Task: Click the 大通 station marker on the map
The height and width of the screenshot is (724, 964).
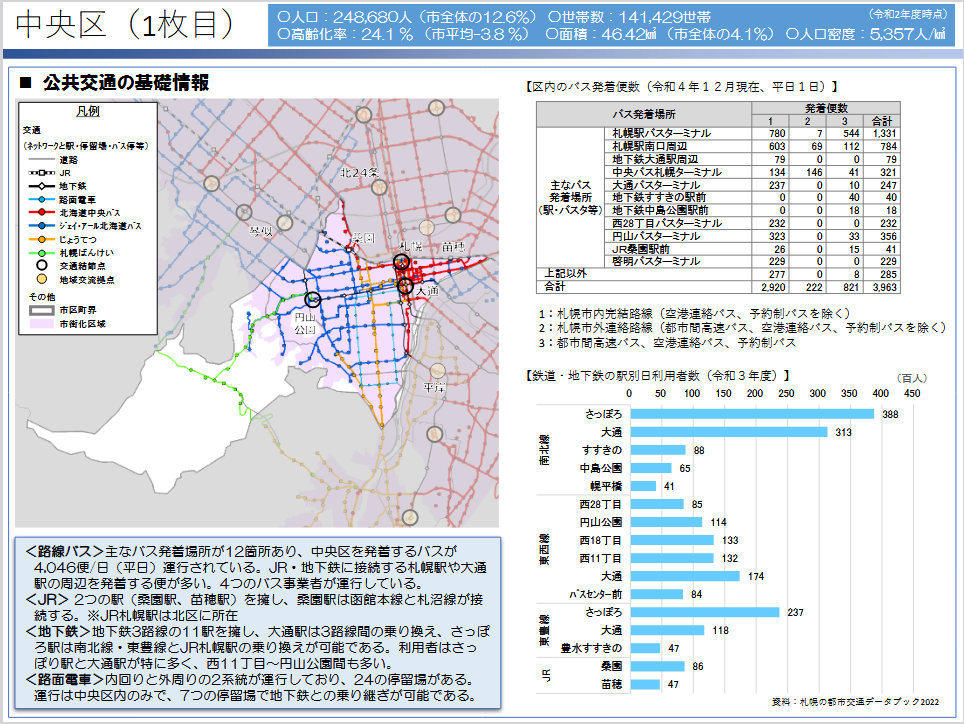Action: [405, 285]
